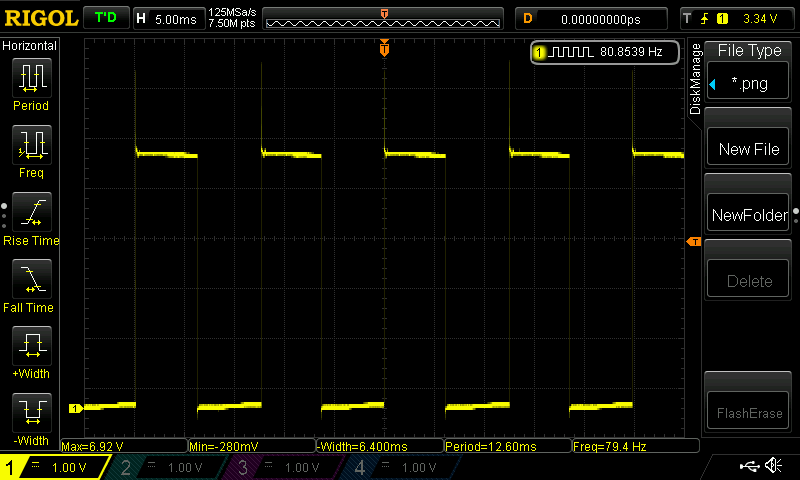Select the -Width measurement icon
The image size is (800, 480).
pos(32,412)
